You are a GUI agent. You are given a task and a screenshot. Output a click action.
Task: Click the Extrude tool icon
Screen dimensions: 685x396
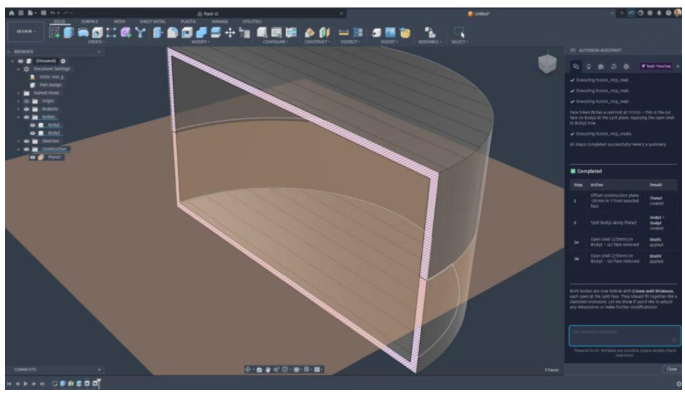coord(69,32)
